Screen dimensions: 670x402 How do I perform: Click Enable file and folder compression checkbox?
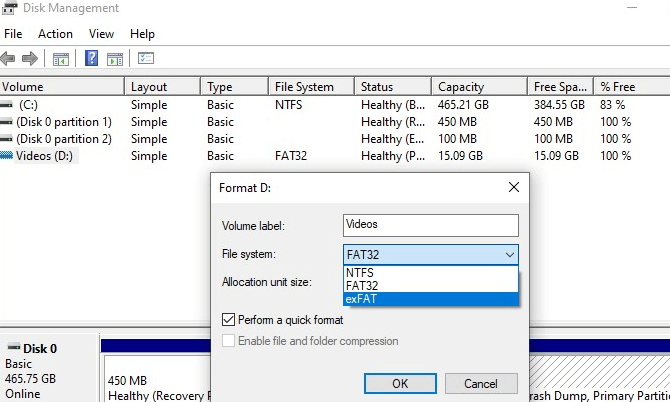229,340
